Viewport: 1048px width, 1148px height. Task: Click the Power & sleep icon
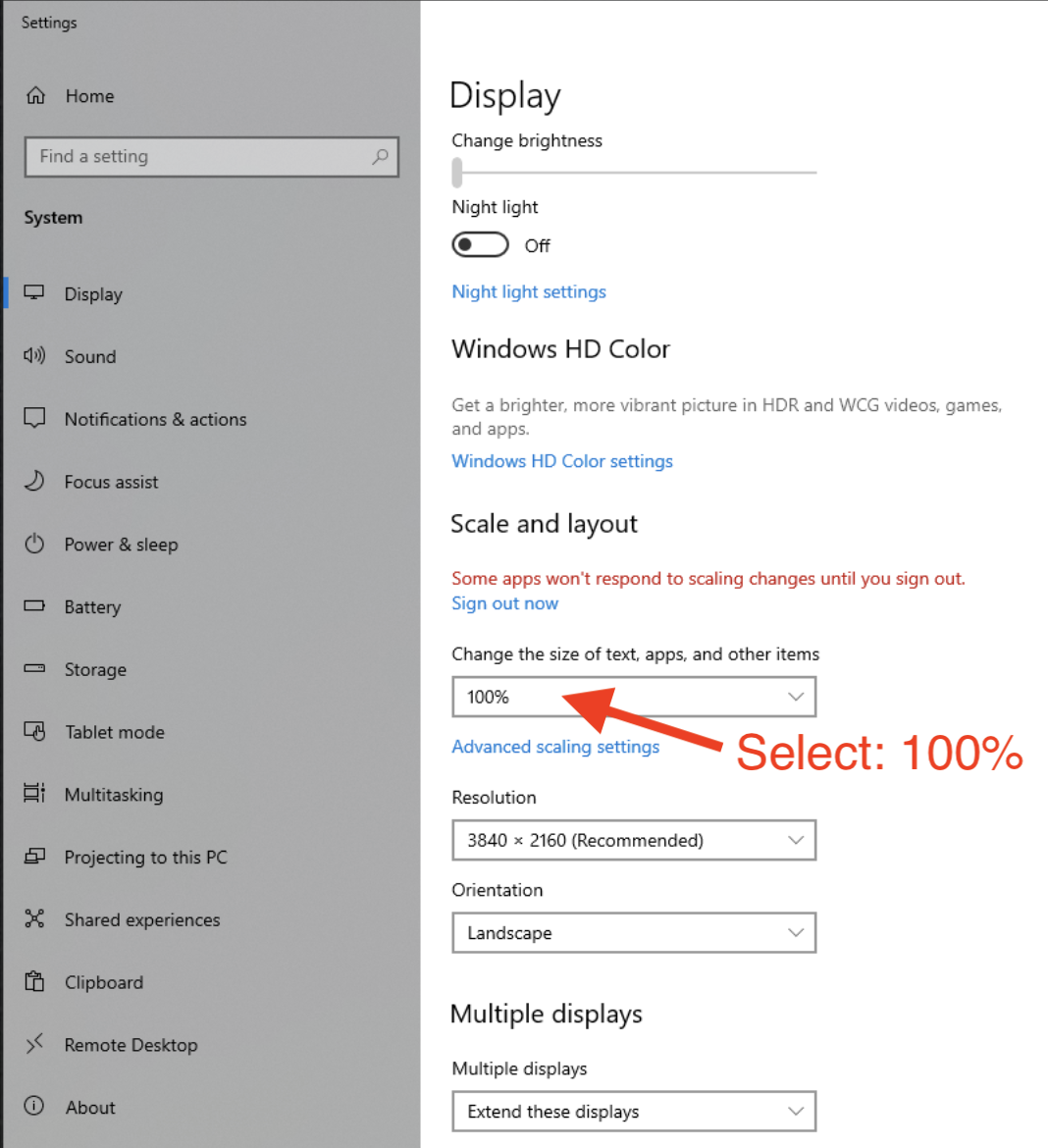tap(34, 545)
